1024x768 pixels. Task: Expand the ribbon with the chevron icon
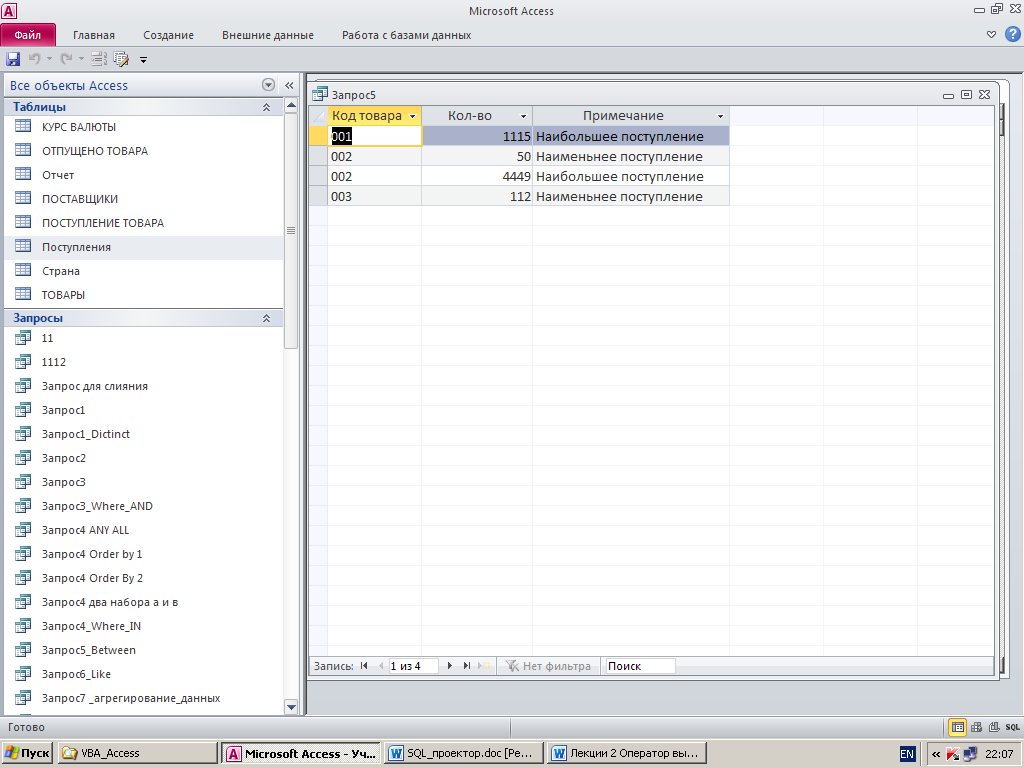(x=991, y=35)
